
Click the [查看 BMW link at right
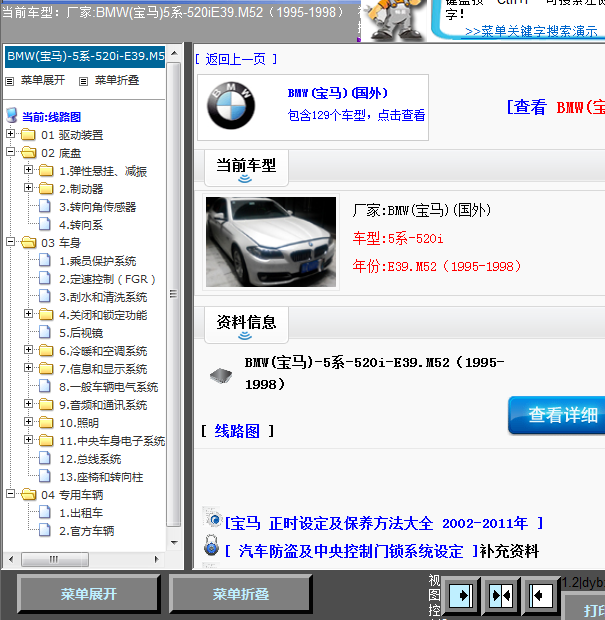(x=556, y=107)
